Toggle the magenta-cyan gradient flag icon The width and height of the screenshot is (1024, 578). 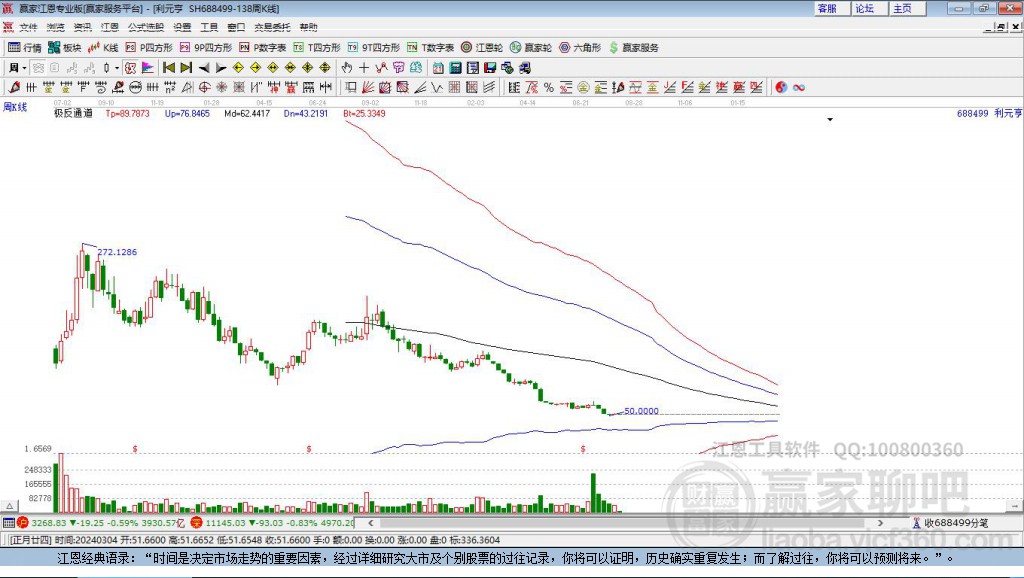[148, 68]
